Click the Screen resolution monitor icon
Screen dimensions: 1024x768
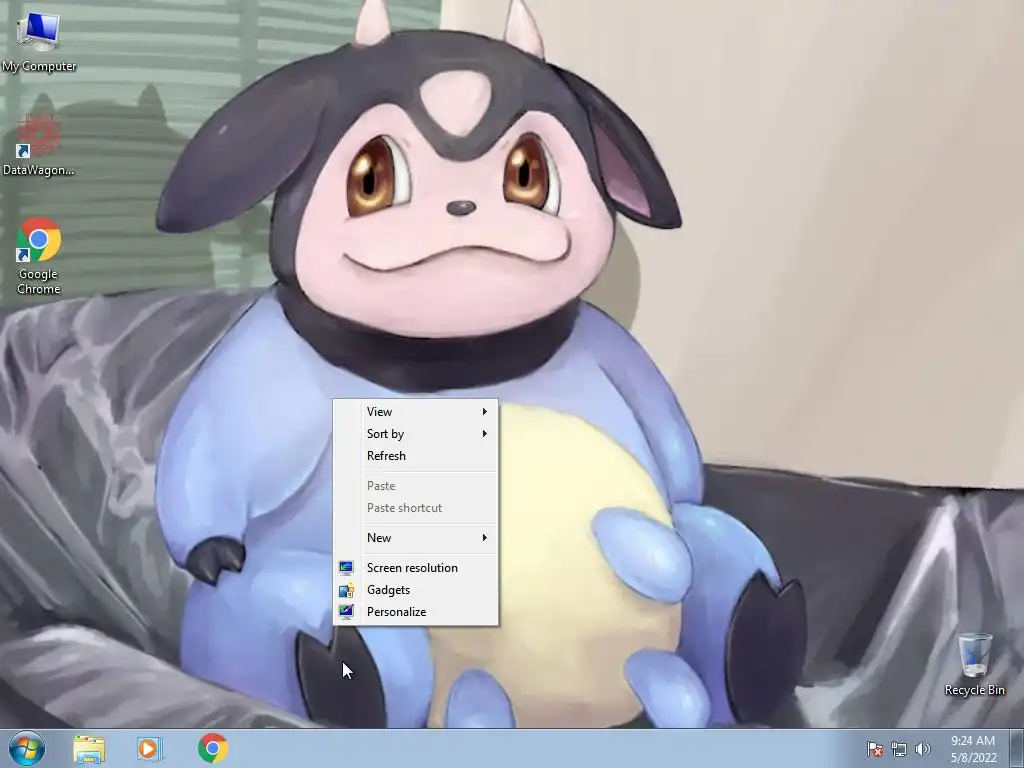pyautogui.click(x=346, y=568)
